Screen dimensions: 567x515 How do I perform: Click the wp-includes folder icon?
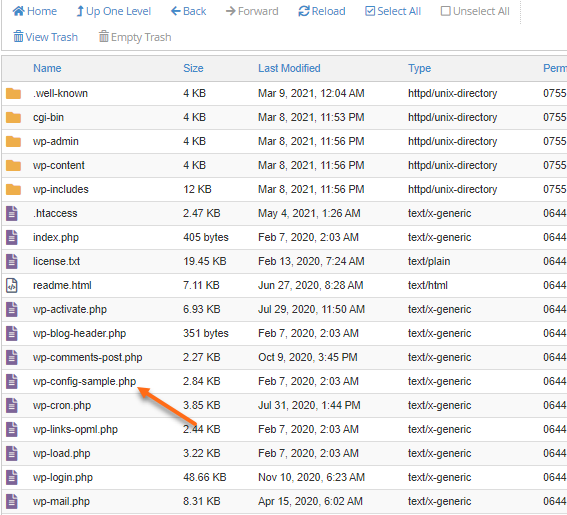pos(13,189)
